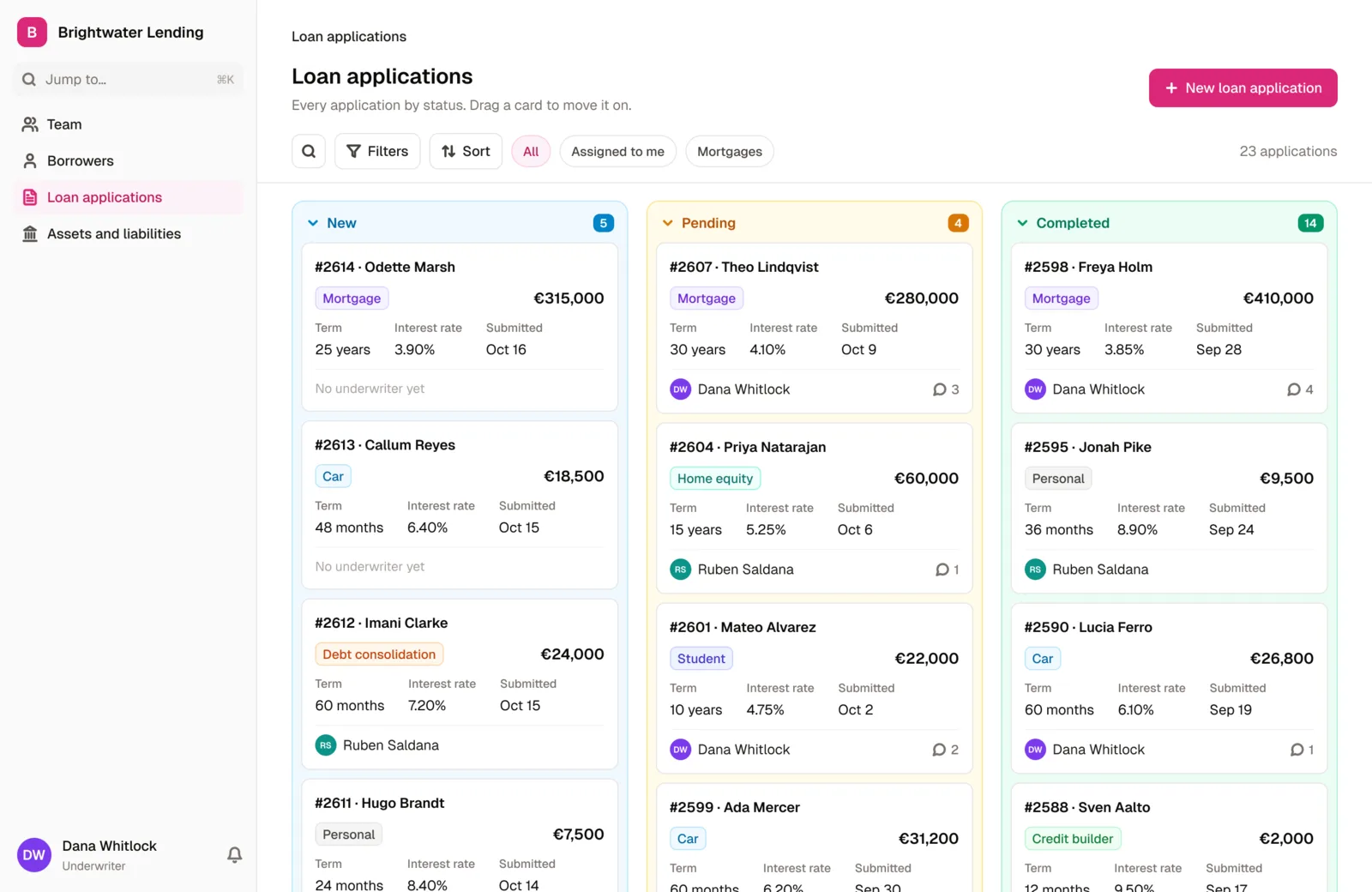The height and width of the screenshot is (892, 1372).
Task: Click the Home equity tag
Action: point(715,479)
